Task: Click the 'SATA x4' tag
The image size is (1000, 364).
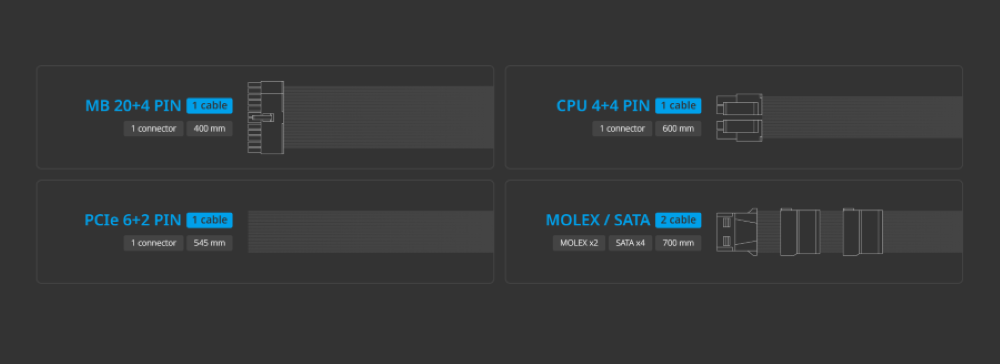Action: [630, 243]
